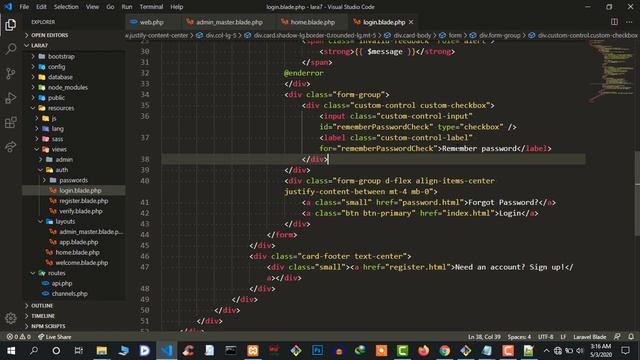Open Windows taskbar search
Viewport: 640px width, 360px height.
(34, 351)
